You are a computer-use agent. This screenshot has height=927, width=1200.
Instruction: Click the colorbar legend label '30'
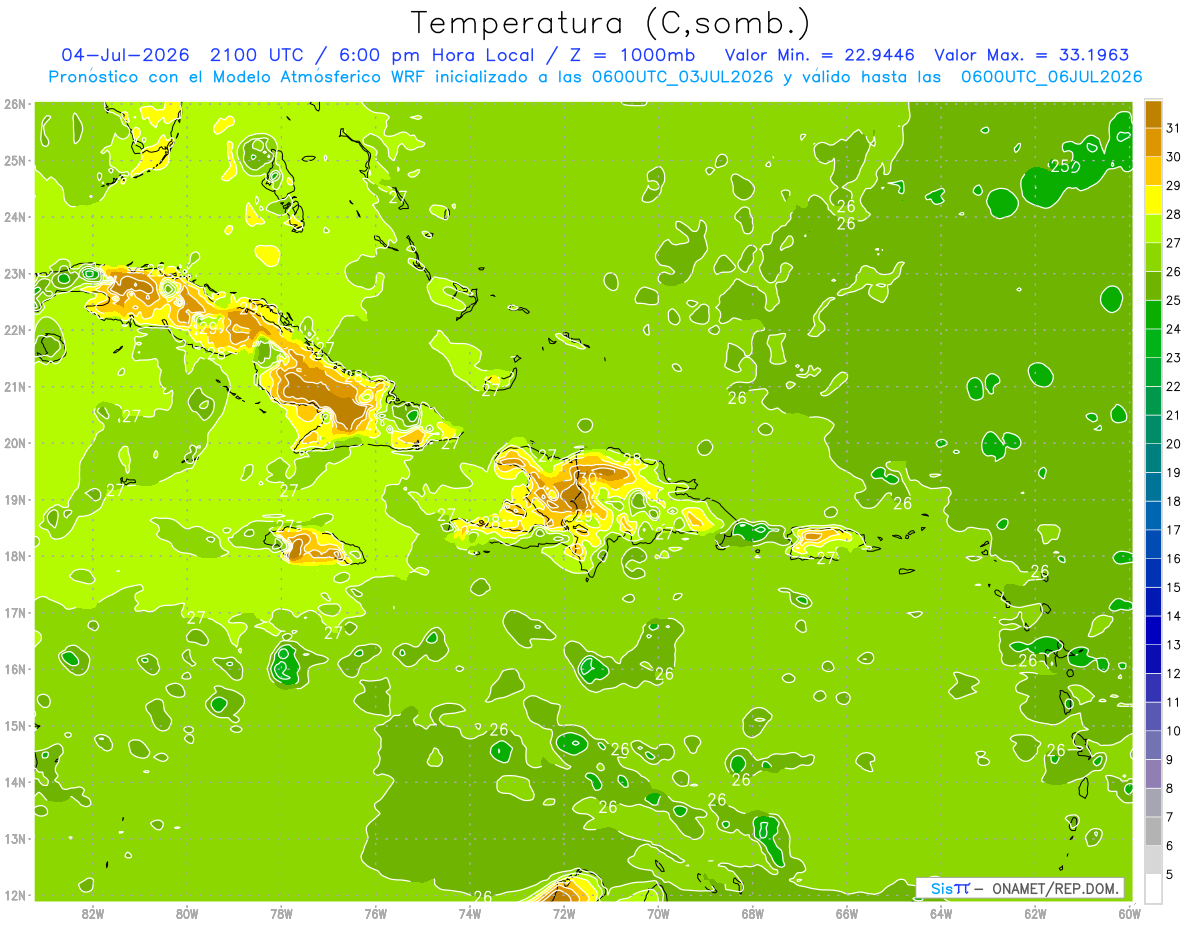click(1173, 157)
